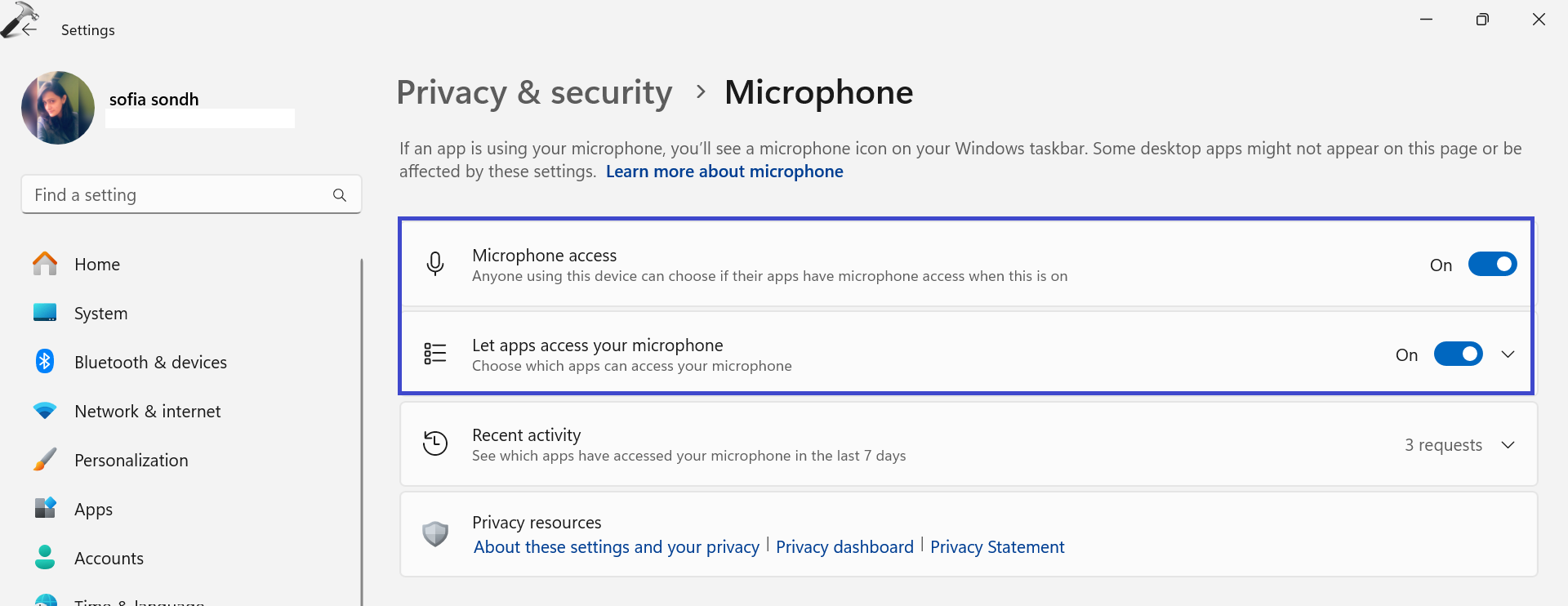The image size is (1568, 606).
Task: Click the Find a setting search box
Action: pyautogui.click(x=176, y=195)
